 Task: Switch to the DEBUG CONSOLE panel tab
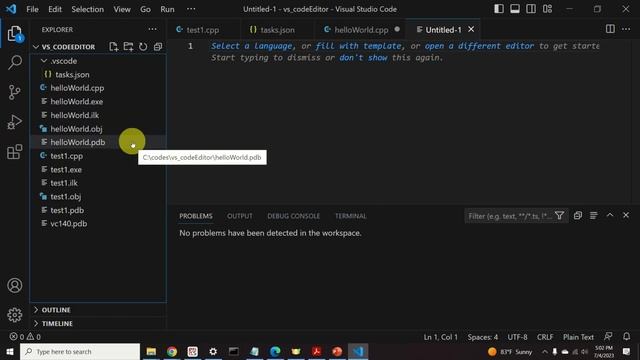293,216
